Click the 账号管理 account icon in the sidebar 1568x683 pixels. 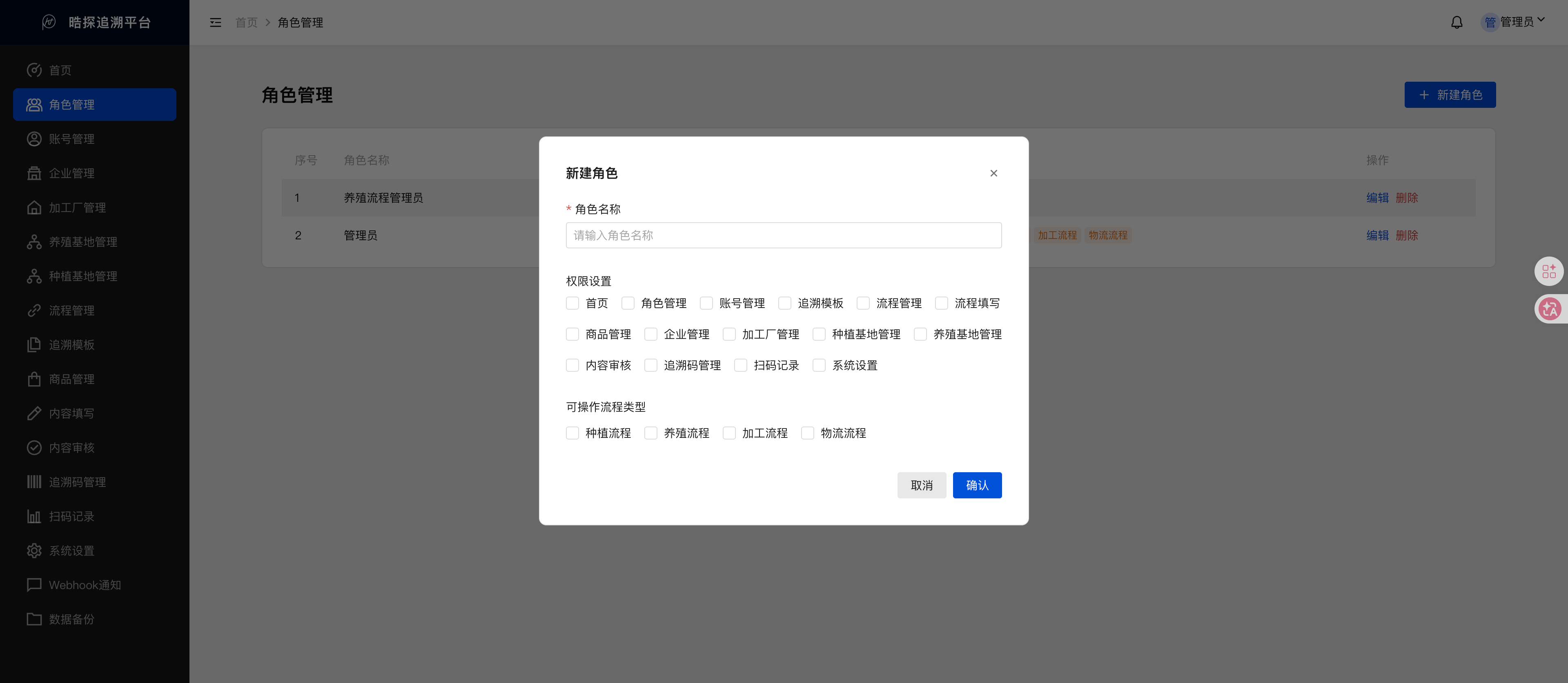(x=34, y=139)
